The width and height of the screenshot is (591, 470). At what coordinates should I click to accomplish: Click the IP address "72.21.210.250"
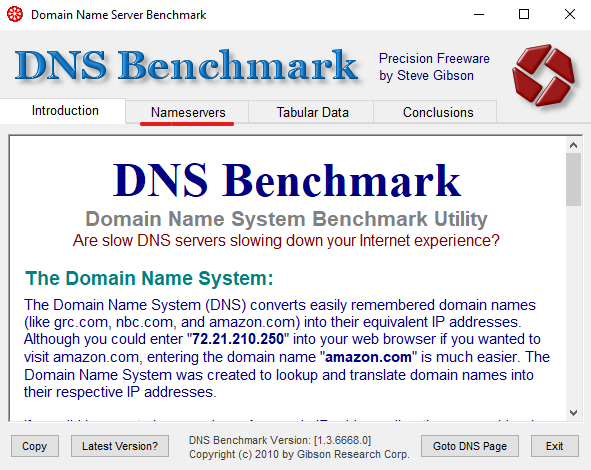238,339
